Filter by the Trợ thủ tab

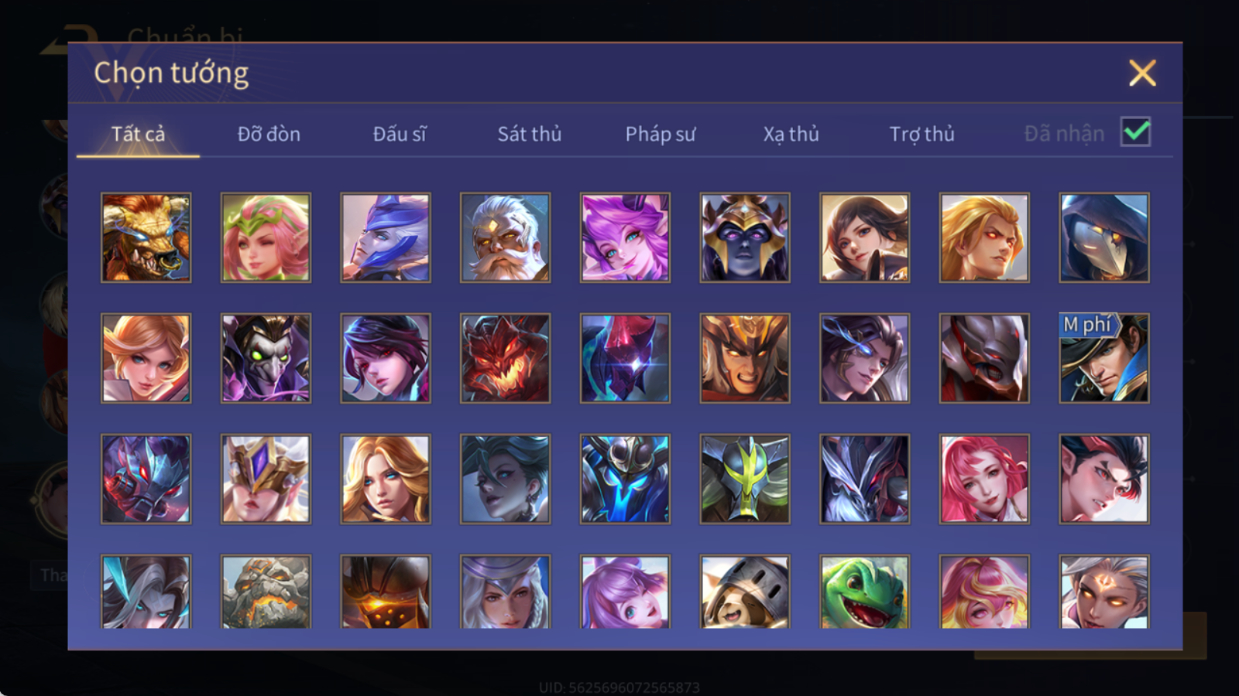tap(922, 134)
